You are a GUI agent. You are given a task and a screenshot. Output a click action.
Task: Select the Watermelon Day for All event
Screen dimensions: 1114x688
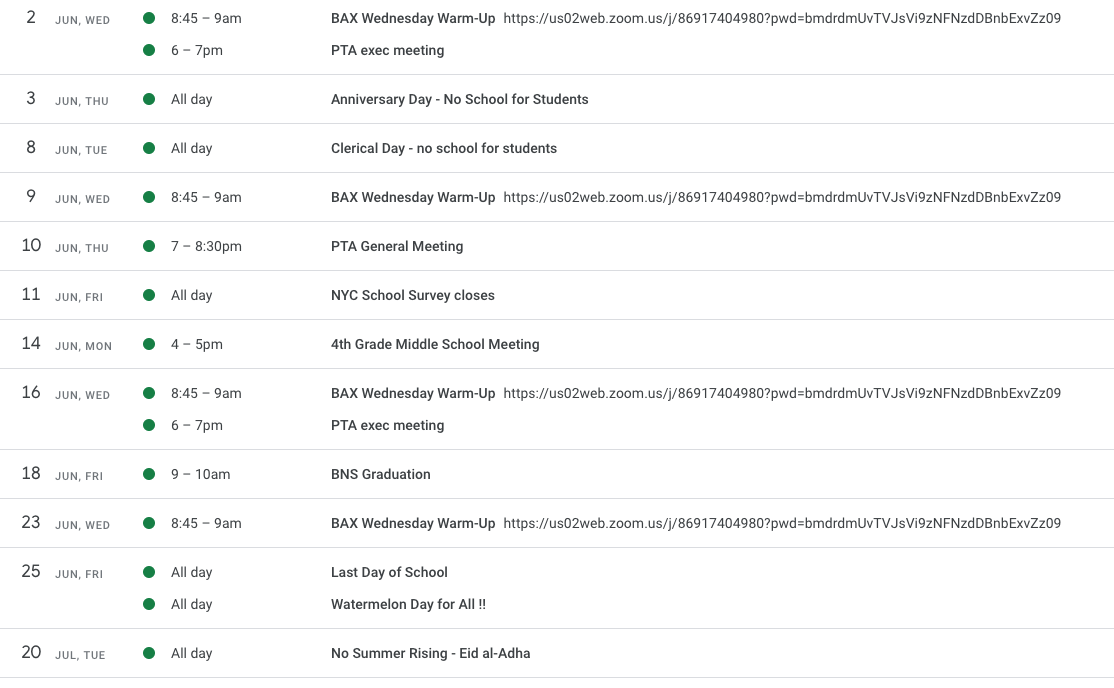pos(409,604)
